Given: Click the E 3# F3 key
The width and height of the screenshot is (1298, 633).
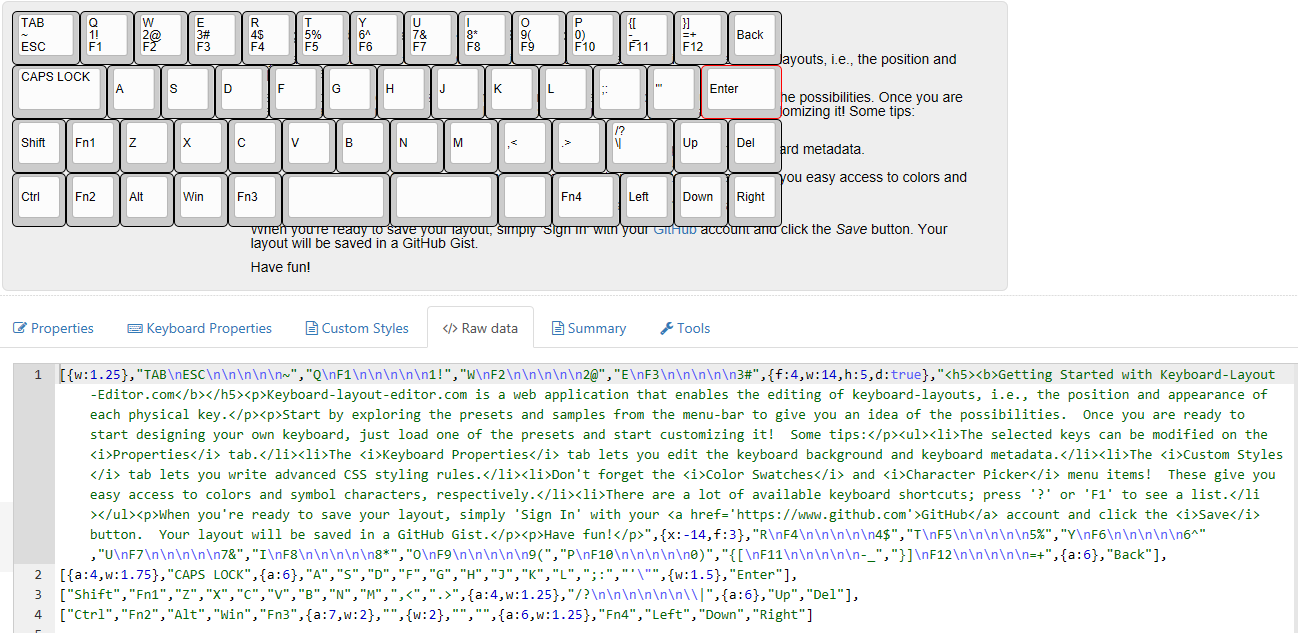Looking at the screenshot, I should pyautogui.click(x=215, y=38).
